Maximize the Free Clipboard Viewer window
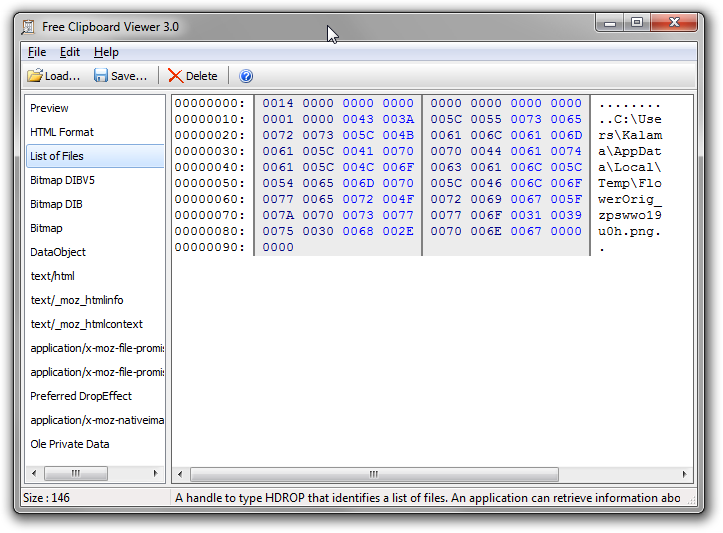Viewport: 723px width, 533px height. [x=637, y=21]
